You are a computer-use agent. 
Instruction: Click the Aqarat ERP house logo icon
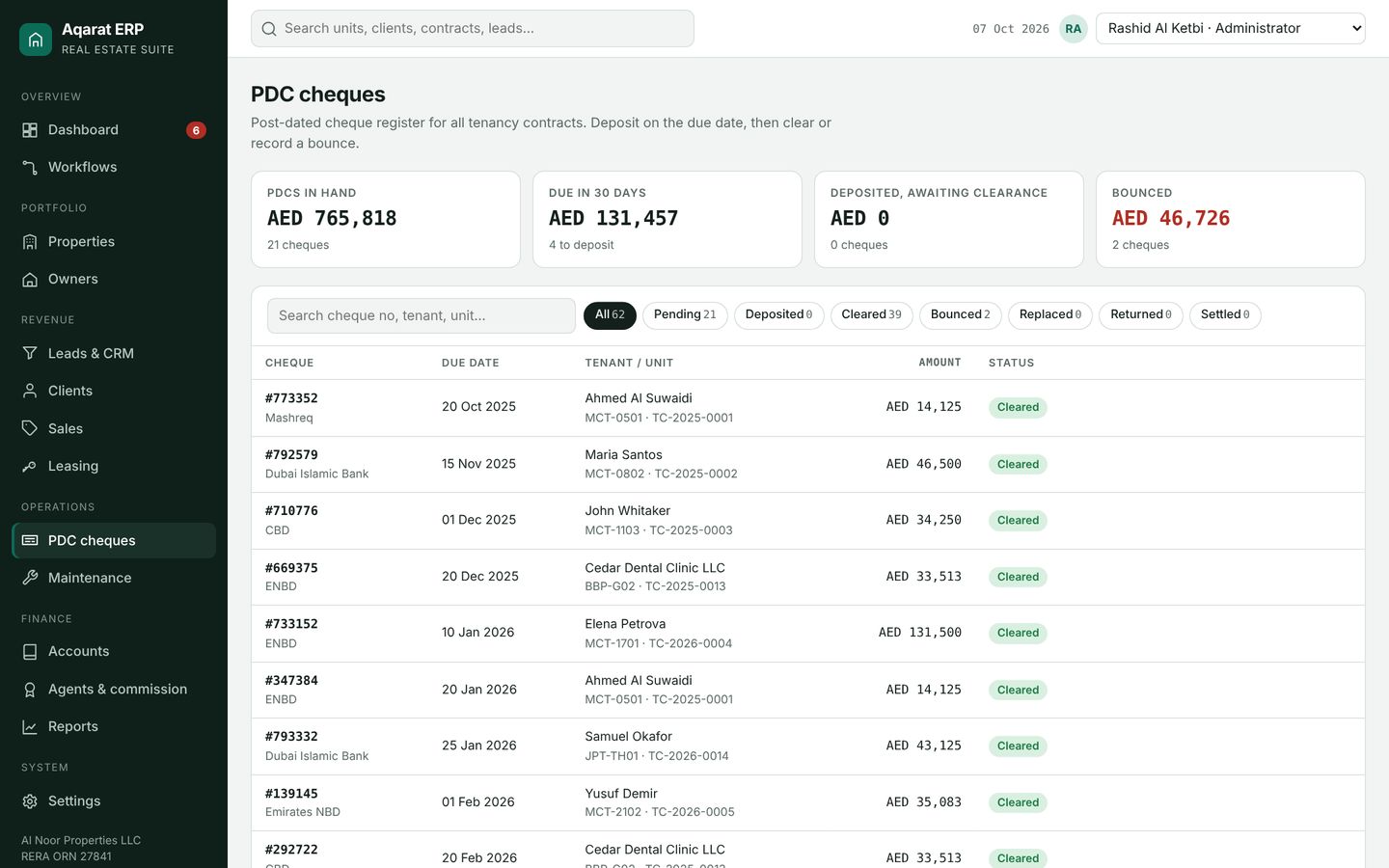pos(36,40)
